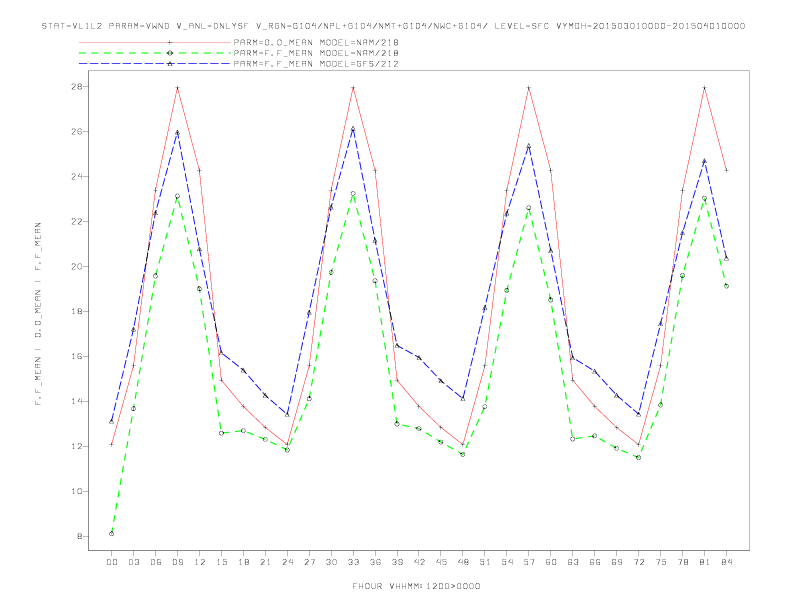Screen dimensions: 792x612
Task: Click x-axis forecast hour label 21
Action: [265, 562]
